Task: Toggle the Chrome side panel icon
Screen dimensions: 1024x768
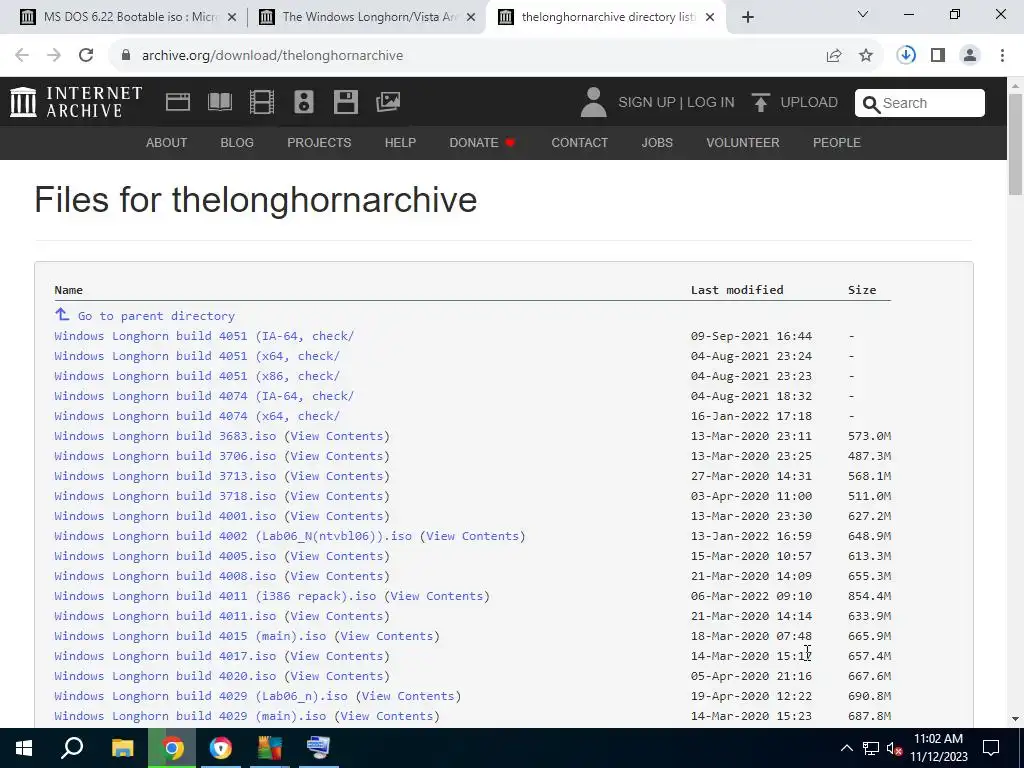Action: click(x=938, y=56)
